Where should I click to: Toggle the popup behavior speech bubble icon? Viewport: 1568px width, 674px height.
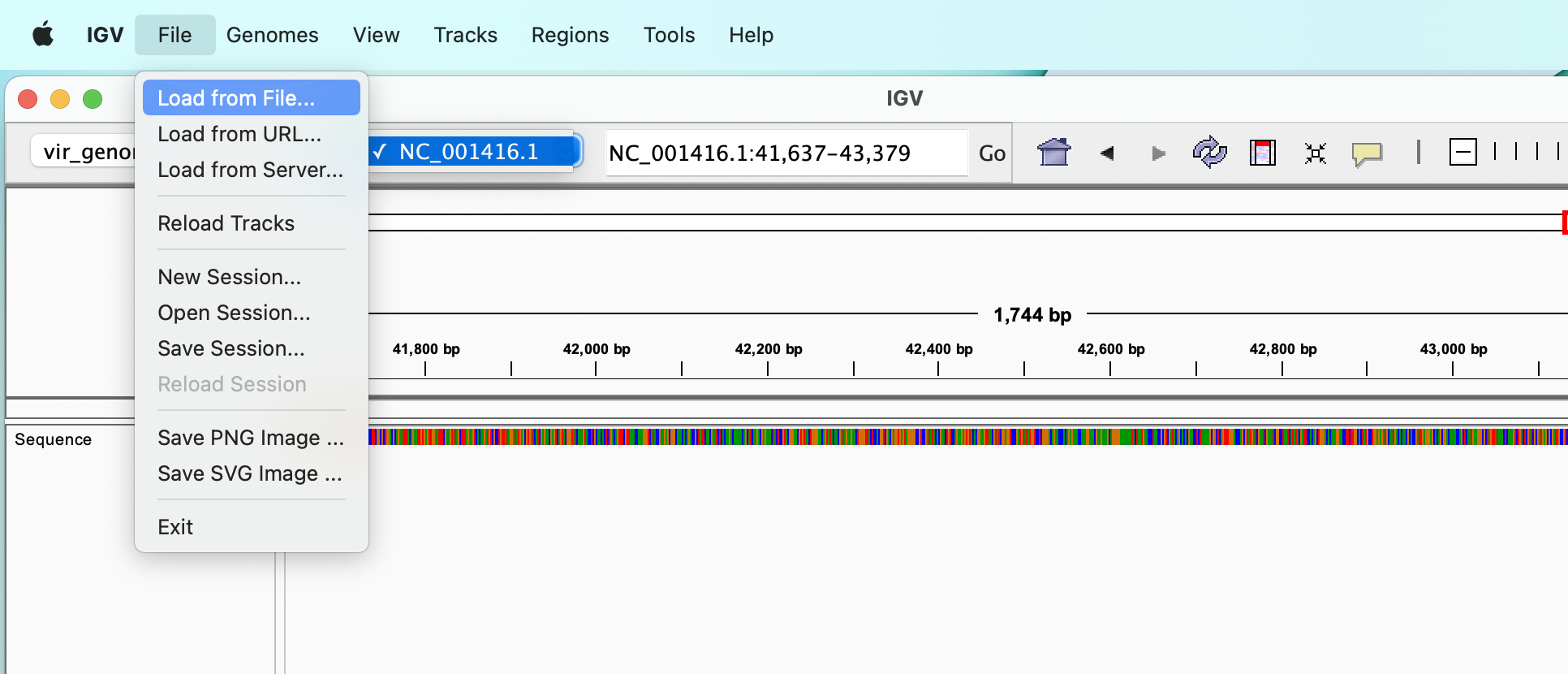(x=1367, y=153)
